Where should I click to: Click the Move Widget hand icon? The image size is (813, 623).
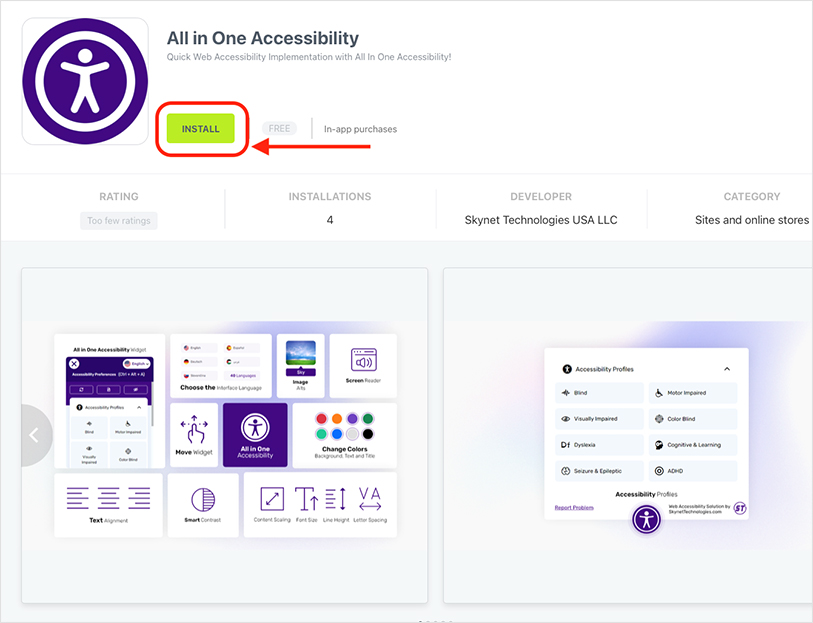[x=194, y=430]
